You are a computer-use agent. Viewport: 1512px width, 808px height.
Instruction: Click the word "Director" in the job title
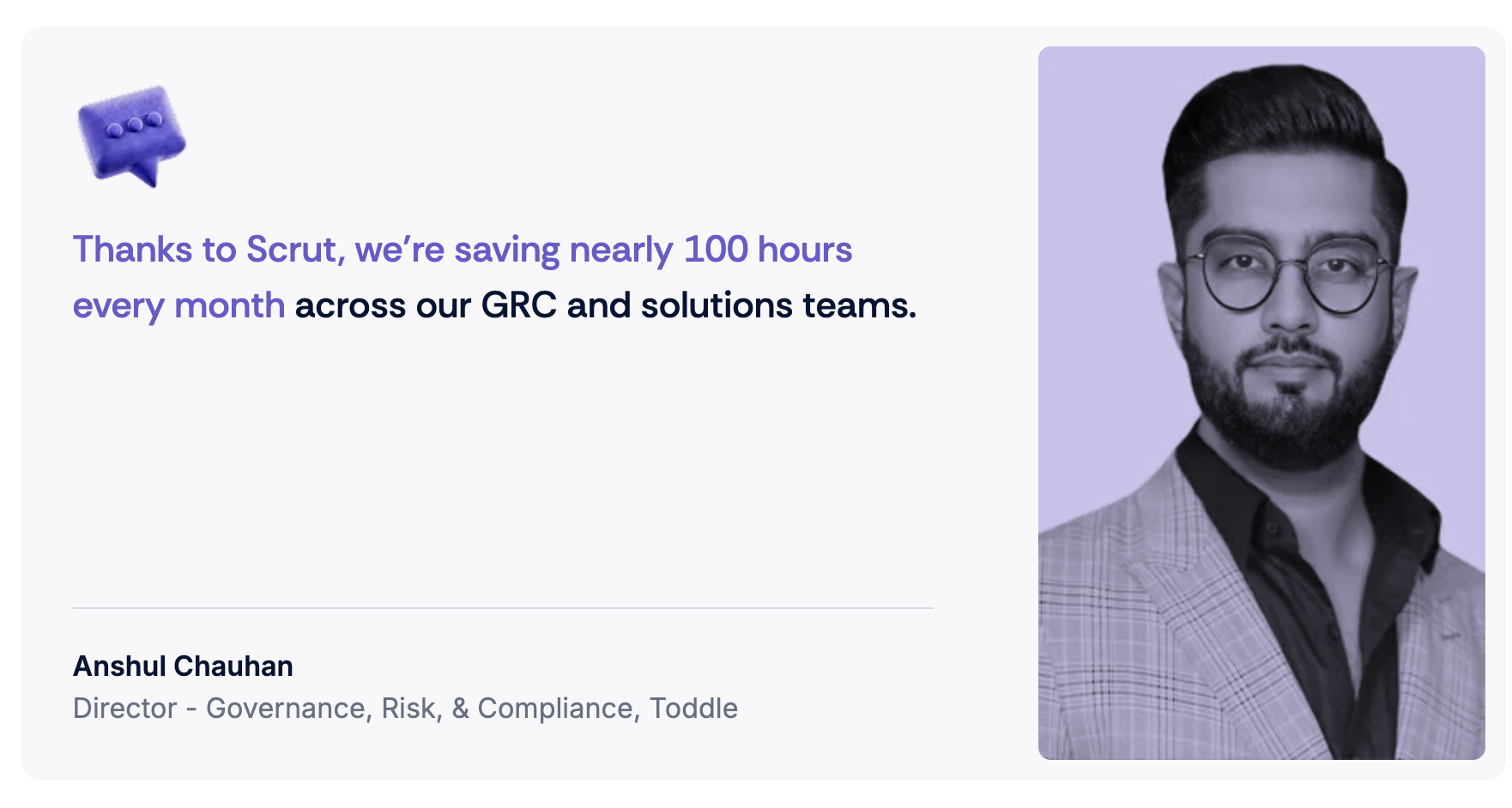point(124,709)
